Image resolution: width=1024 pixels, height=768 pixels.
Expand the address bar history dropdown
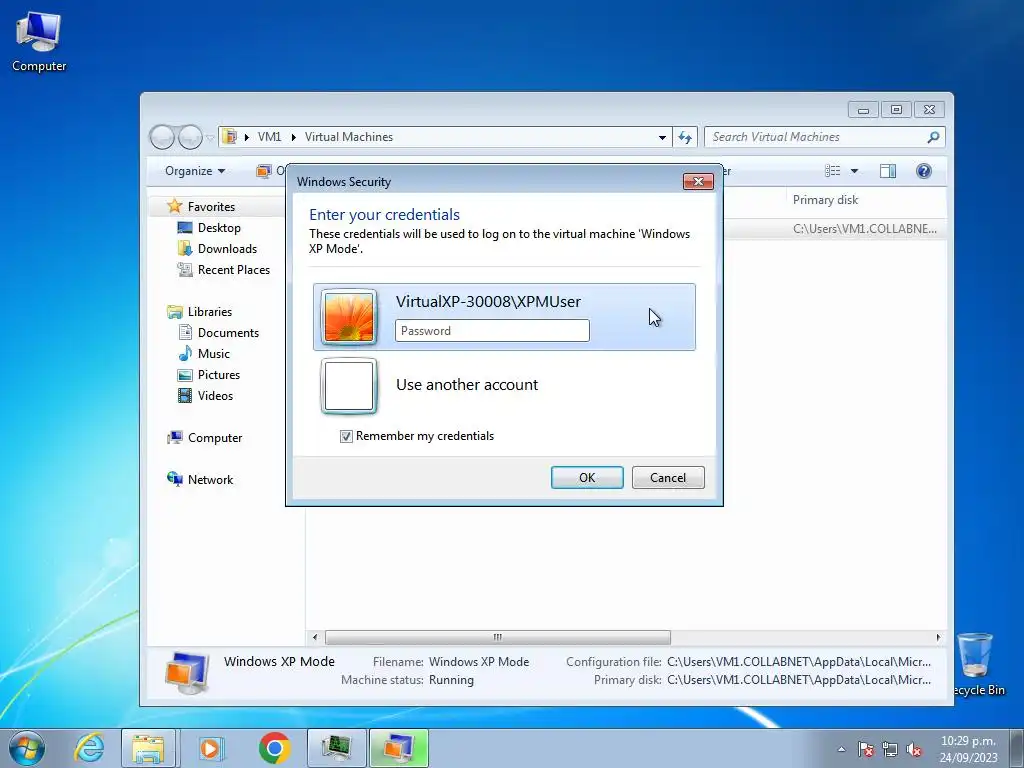click(x=662, y=137)
